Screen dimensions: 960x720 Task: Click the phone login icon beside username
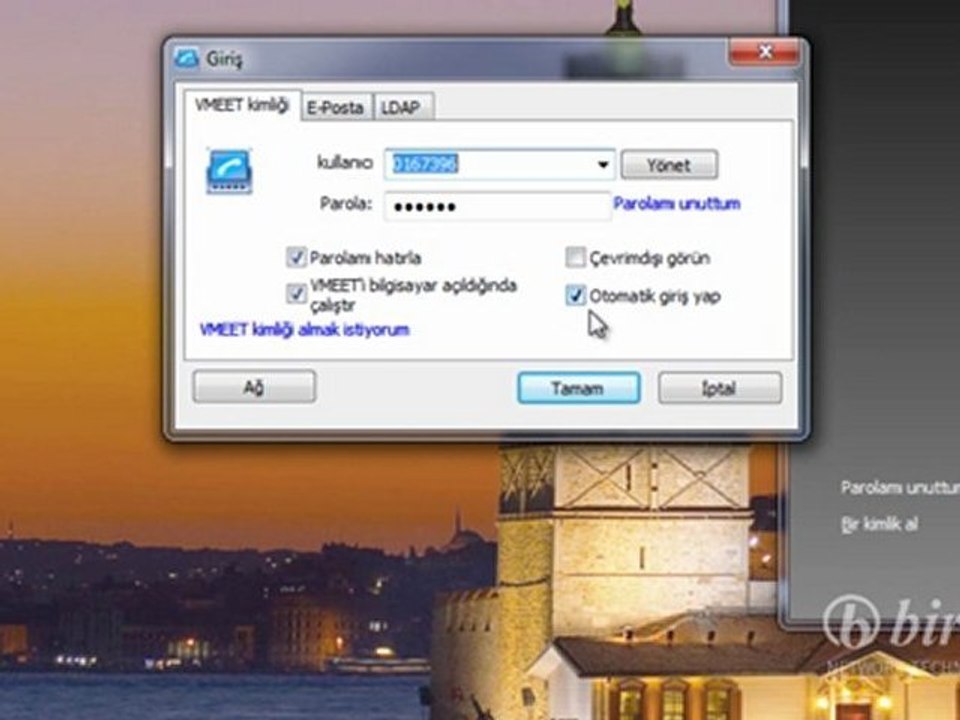(x=229, y=171)
